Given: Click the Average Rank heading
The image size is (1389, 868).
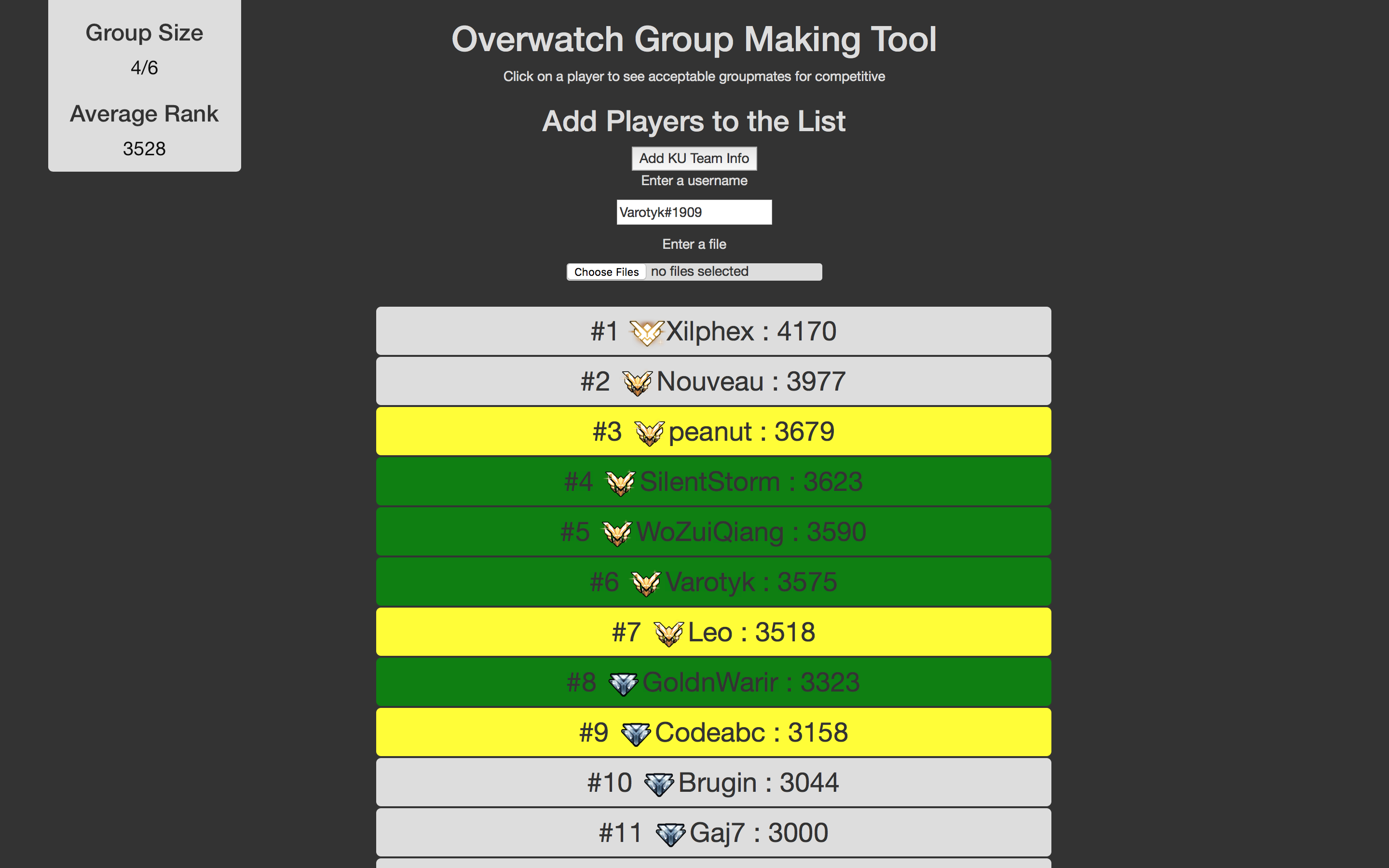Looking at the screenshot, I should (x=144, y=114).
